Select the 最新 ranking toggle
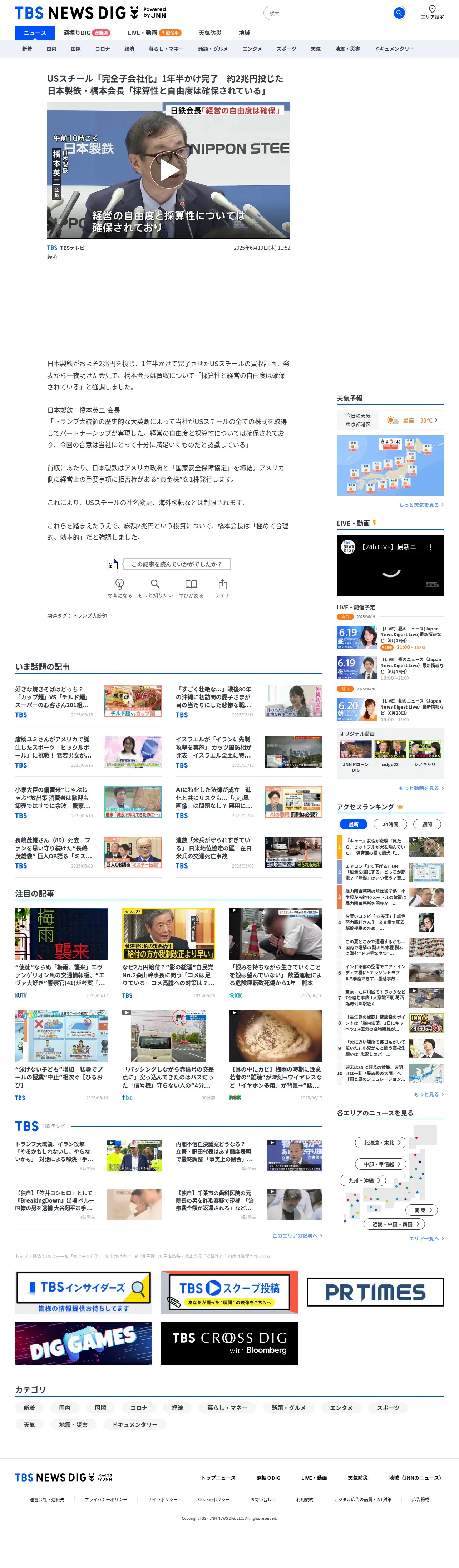The image size is (459, 1568). 354,824
